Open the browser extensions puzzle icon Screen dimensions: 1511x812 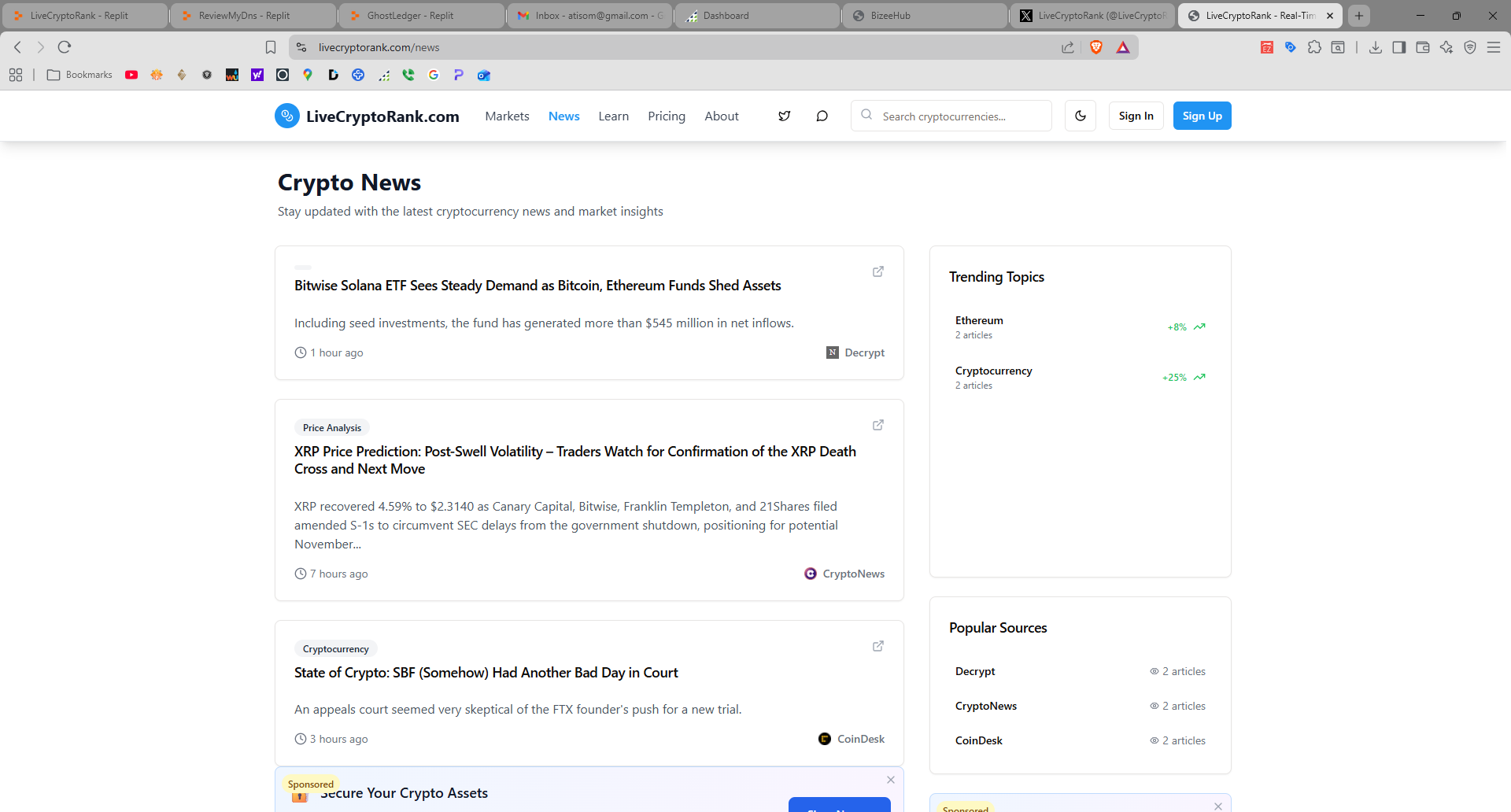(1314, 47)
